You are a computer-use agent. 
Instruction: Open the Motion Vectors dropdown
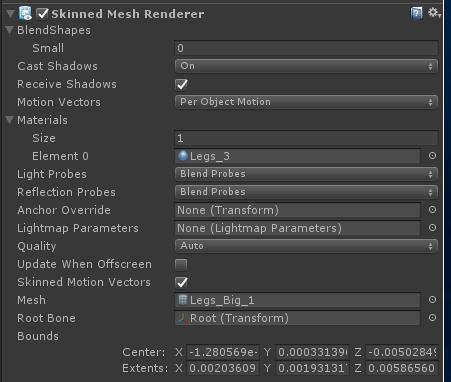[x=306, y=102]
